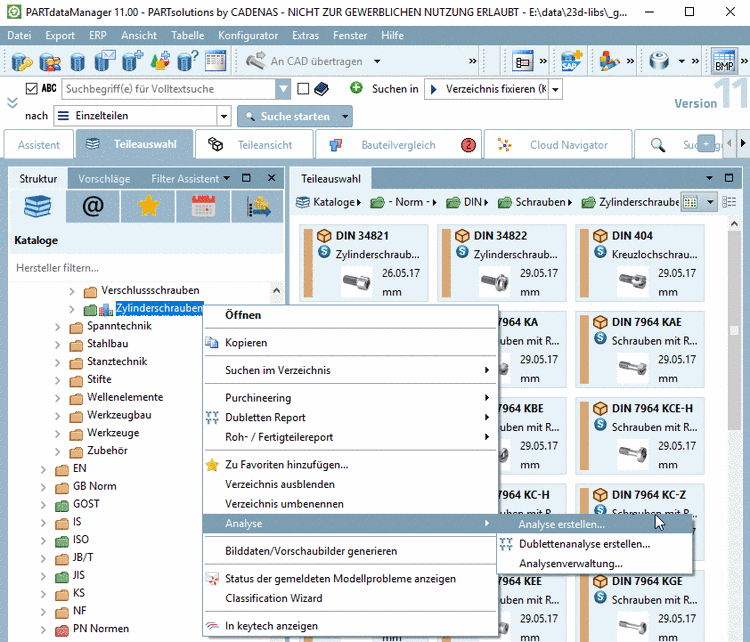Open the calendar history icon

[203, 206]
